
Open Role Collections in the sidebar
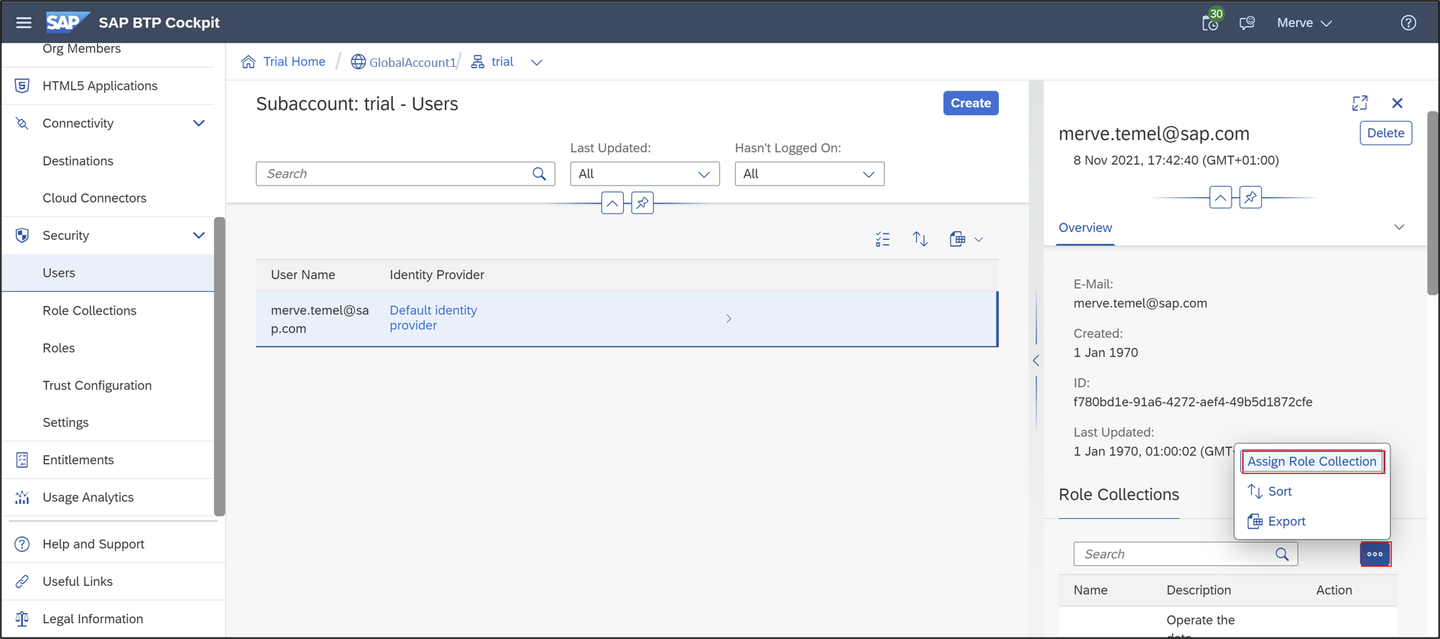click(107, 310)
